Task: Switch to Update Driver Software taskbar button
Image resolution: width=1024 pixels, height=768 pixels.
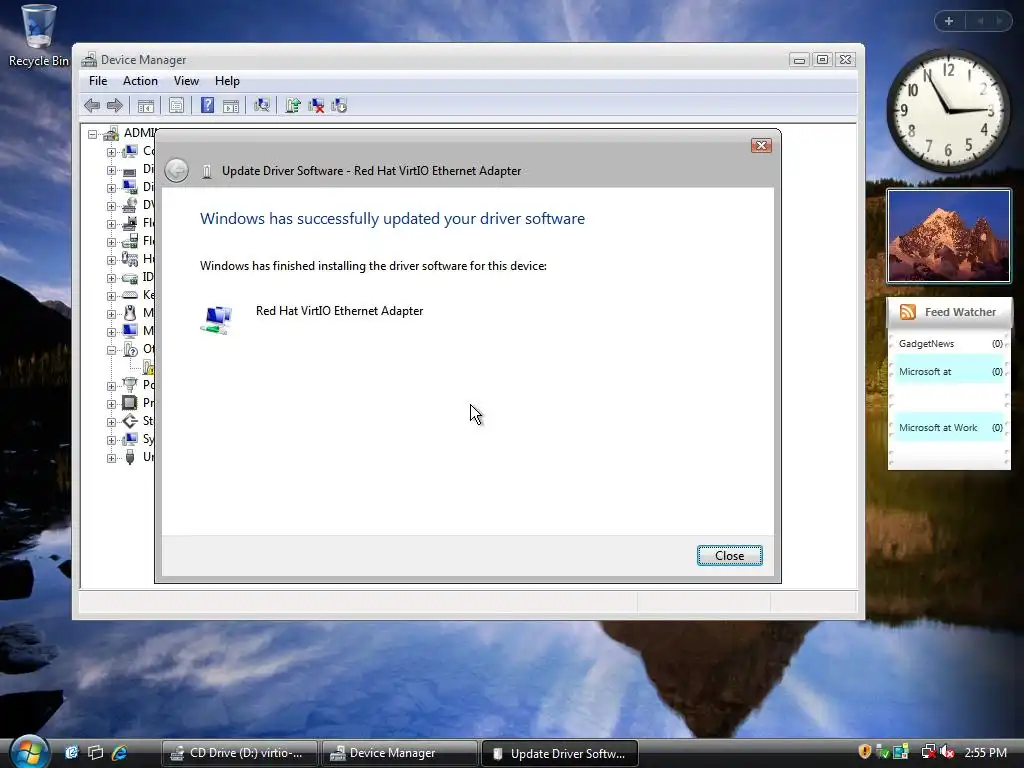Action: [x=560, y=754]
